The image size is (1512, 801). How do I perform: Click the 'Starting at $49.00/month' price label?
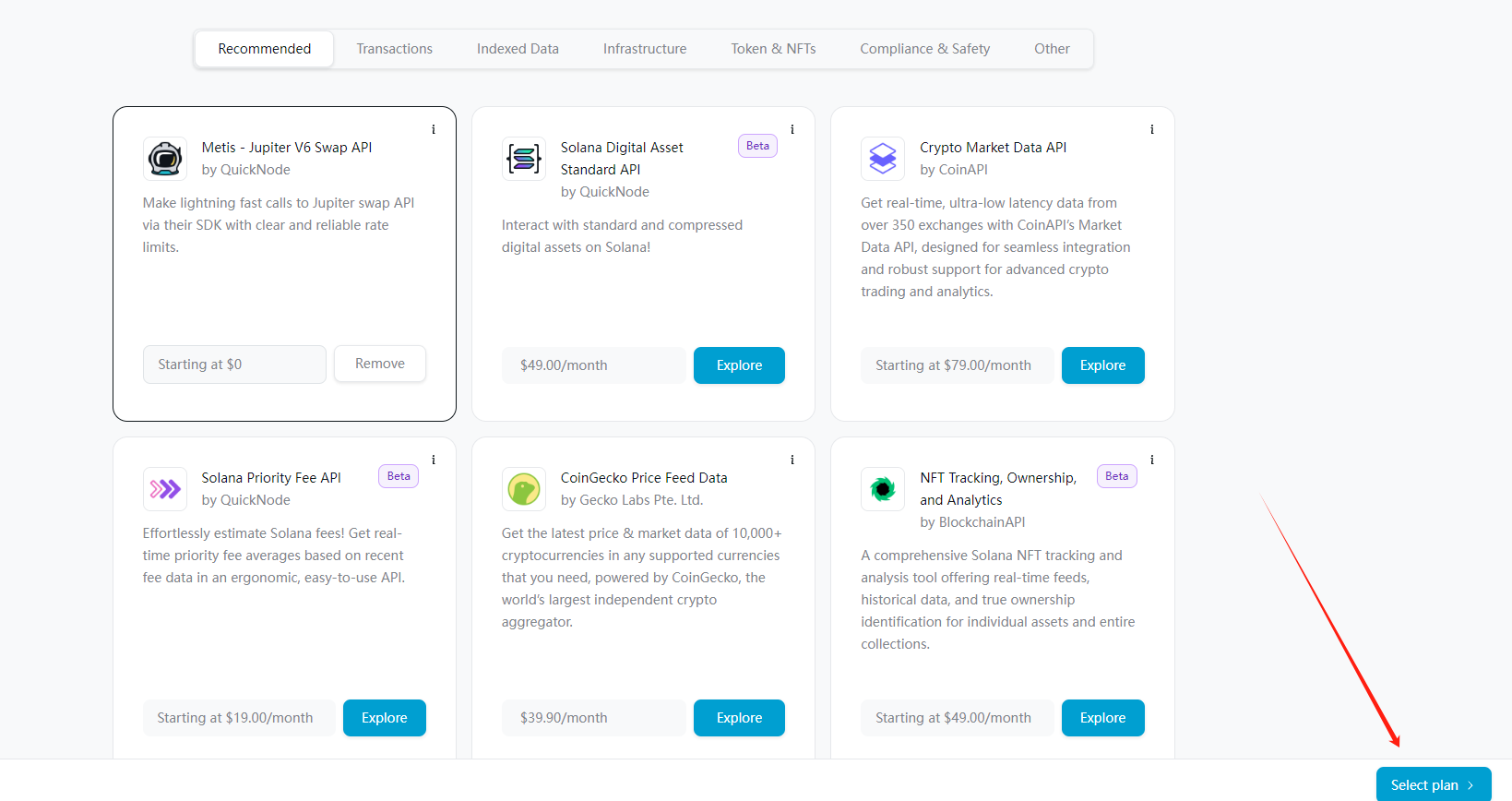point(958,718)
